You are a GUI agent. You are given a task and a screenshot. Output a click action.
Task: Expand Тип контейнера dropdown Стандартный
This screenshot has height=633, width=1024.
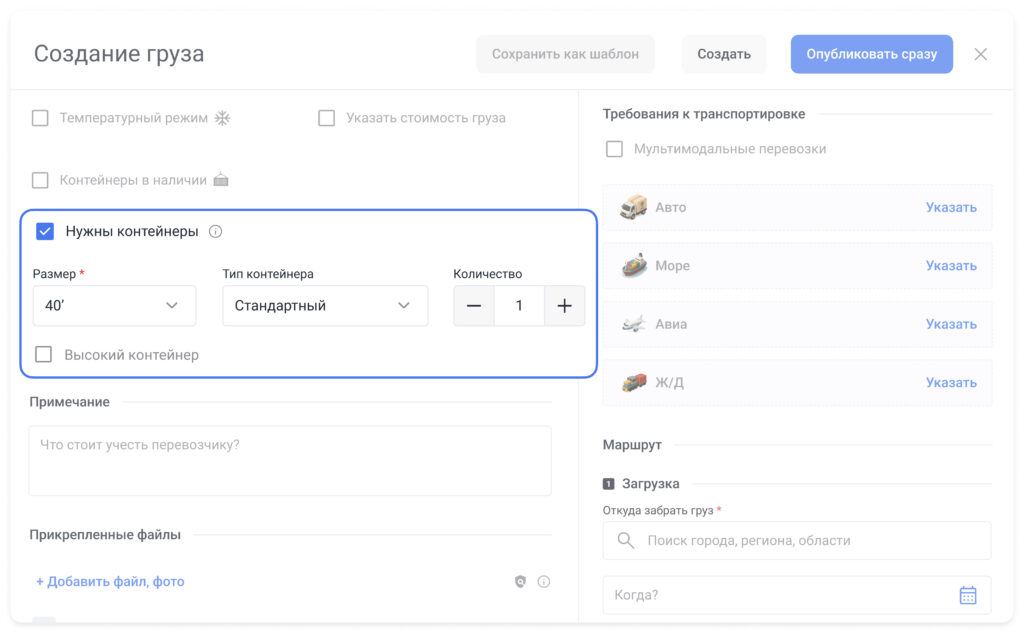point(325,306)
